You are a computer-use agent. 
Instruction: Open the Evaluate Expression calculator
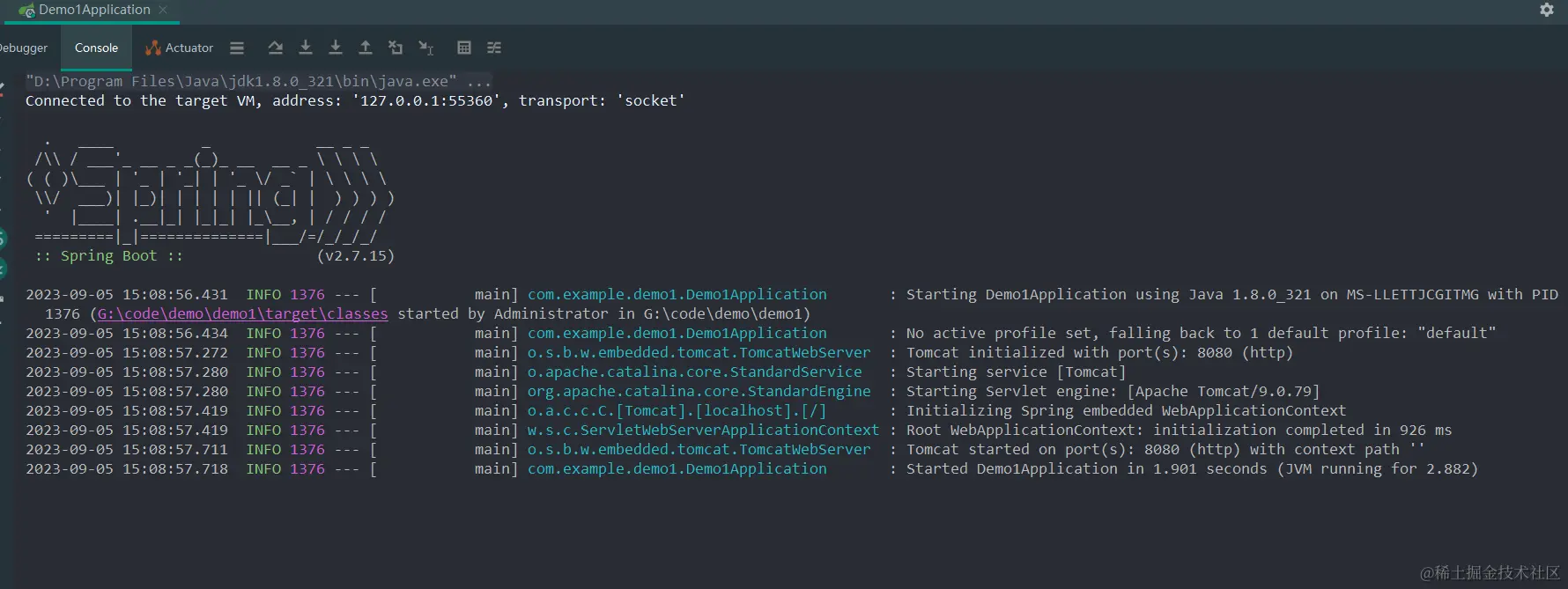464,48
